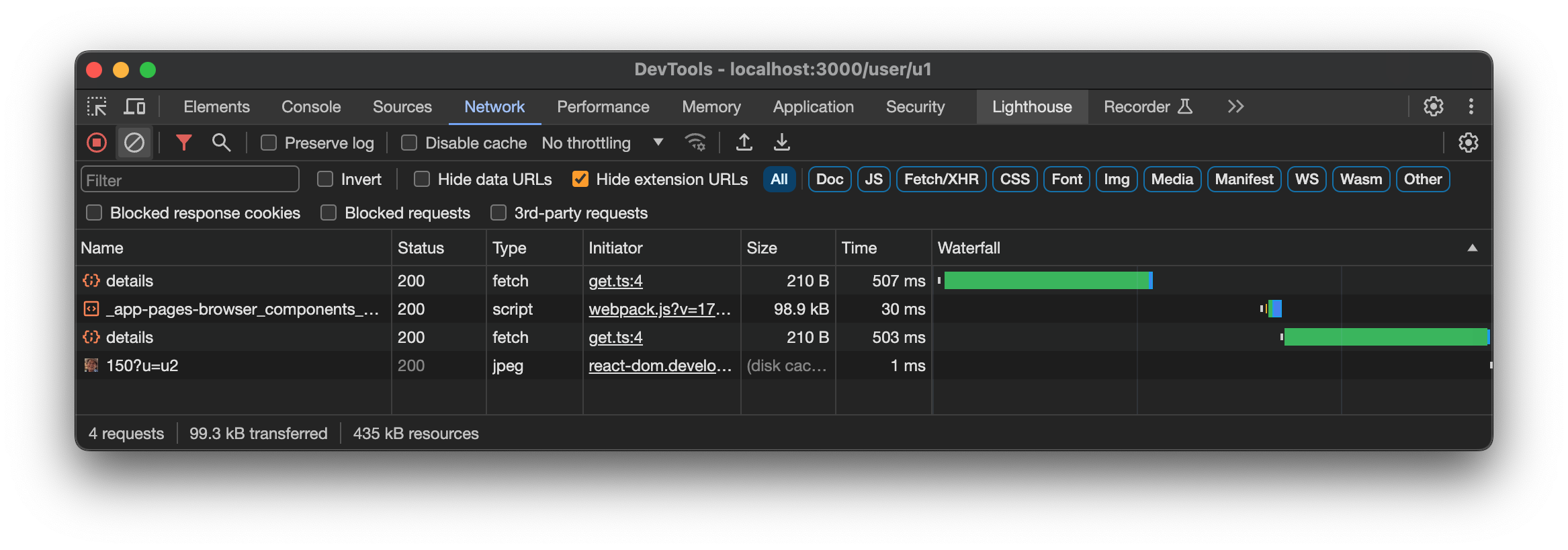The width and height of the screenshot is (1568, 550).
Task: Click the first details waterfall green bar
Action: pyautogui.click(x=1046, y=280)
